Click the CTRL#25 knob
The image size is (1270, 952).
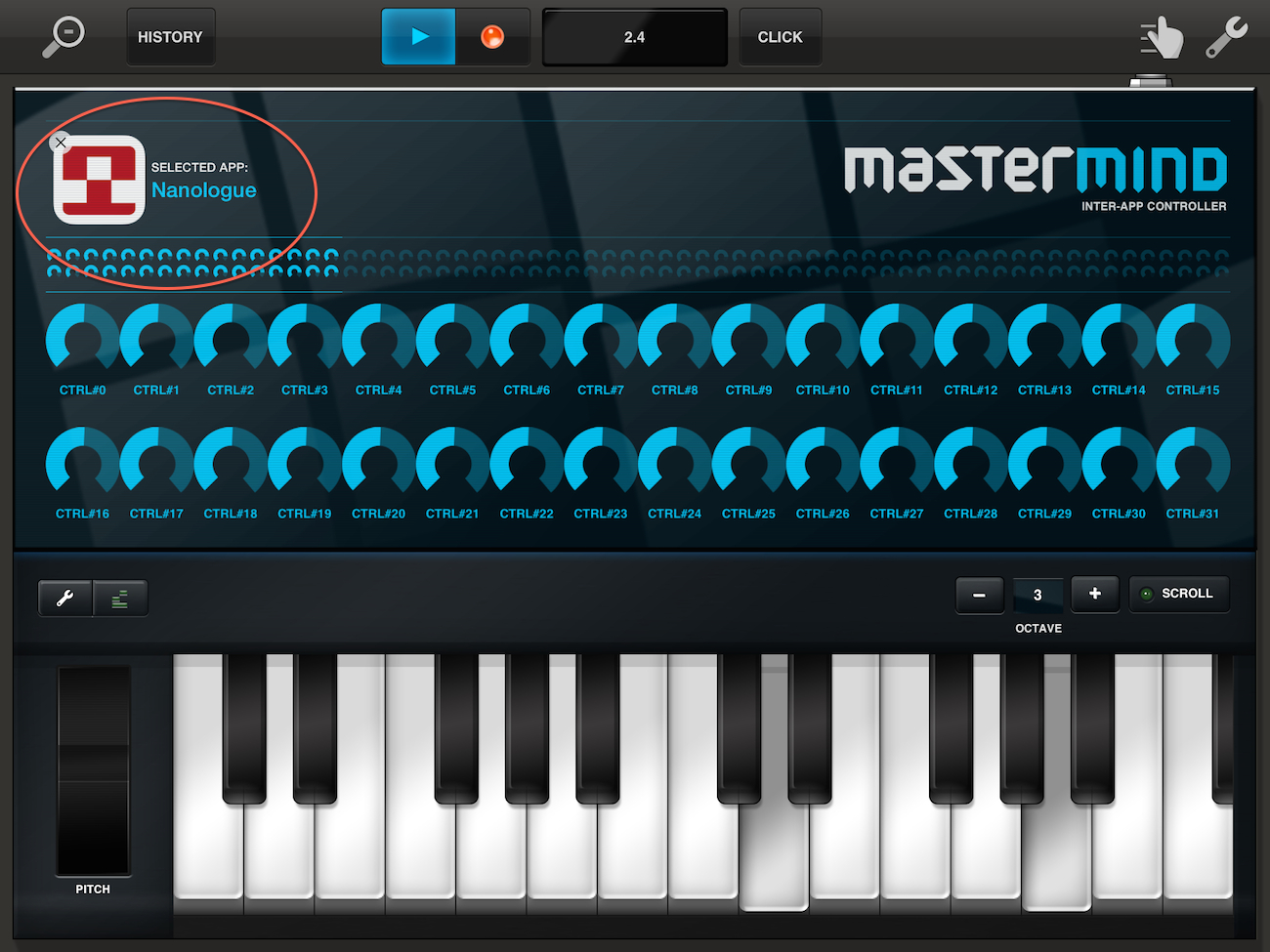[749, 462]
